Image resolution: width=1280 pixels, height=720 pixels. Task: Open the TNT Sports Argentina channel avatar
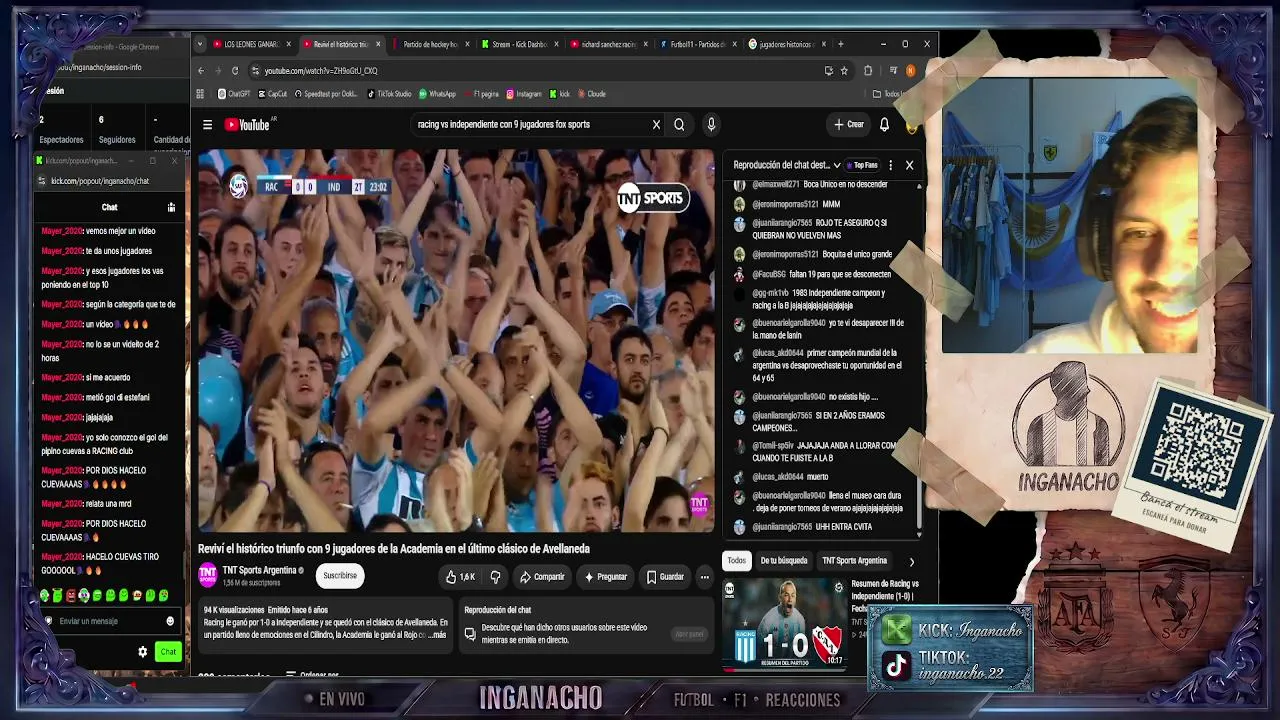point(207,575)
